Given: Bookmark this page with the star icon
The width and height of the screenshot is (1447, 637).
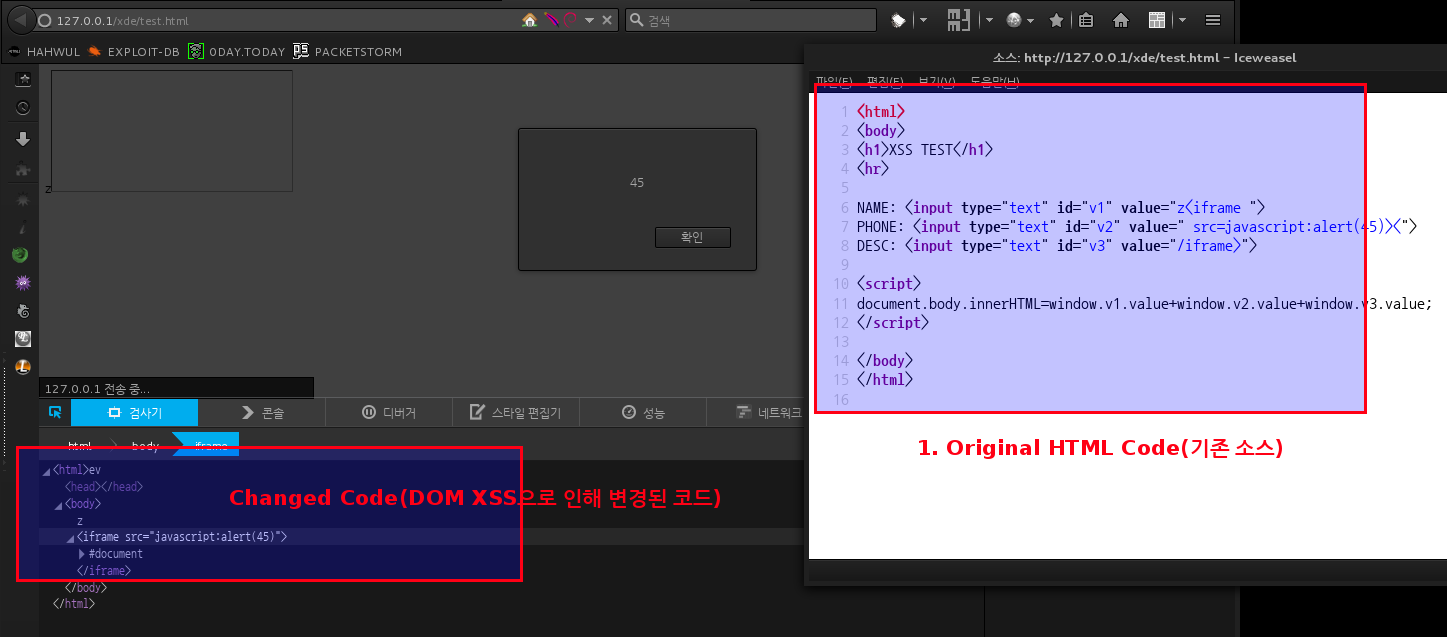Looking at the screenshot, I should point(1056,20).
